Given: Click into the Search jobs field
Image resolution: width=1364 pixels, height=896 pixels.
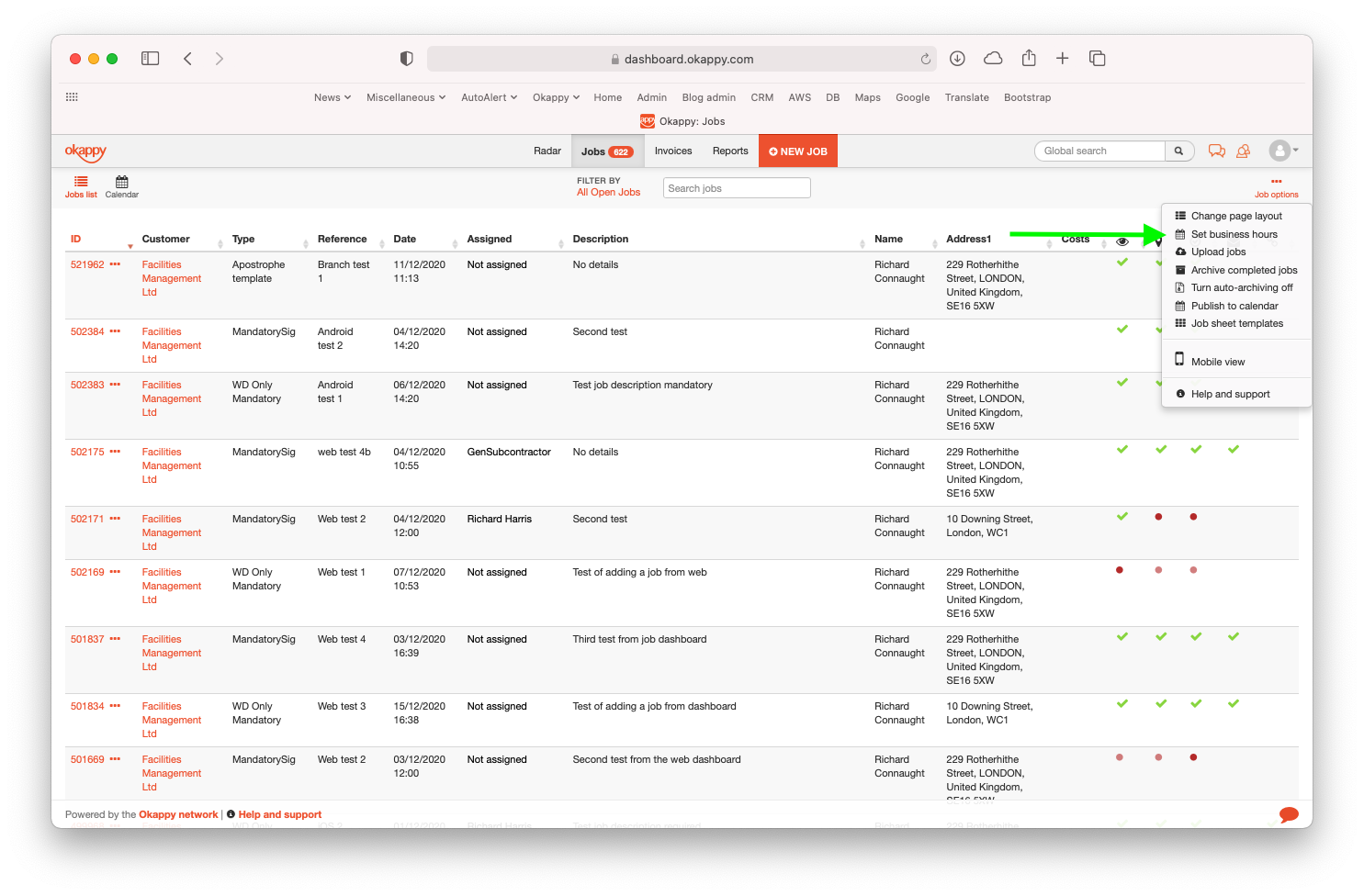Looking at the screenshot, I should (x=737, y=188).
